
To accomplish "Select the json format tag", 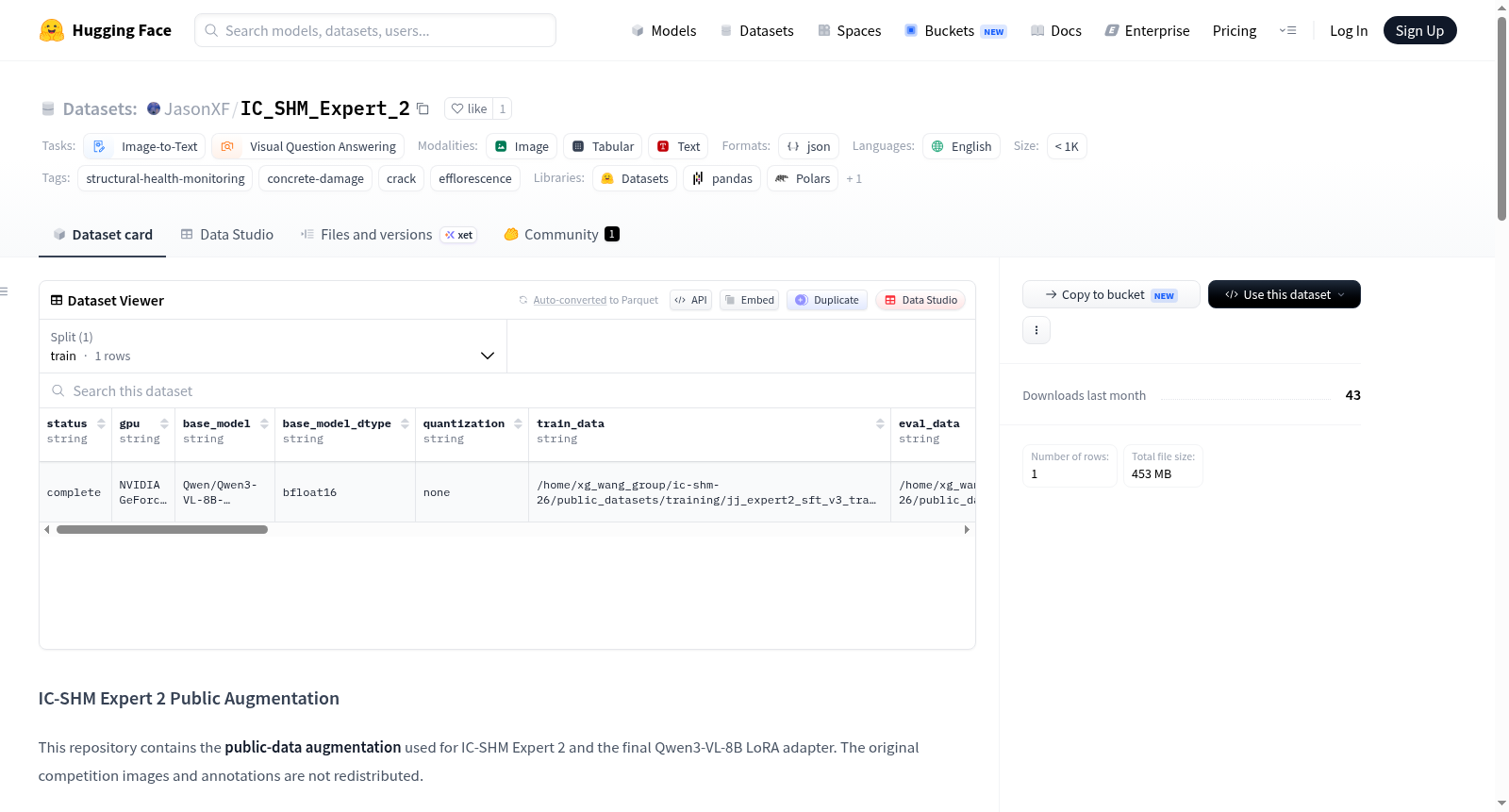I will pos(808,146).
